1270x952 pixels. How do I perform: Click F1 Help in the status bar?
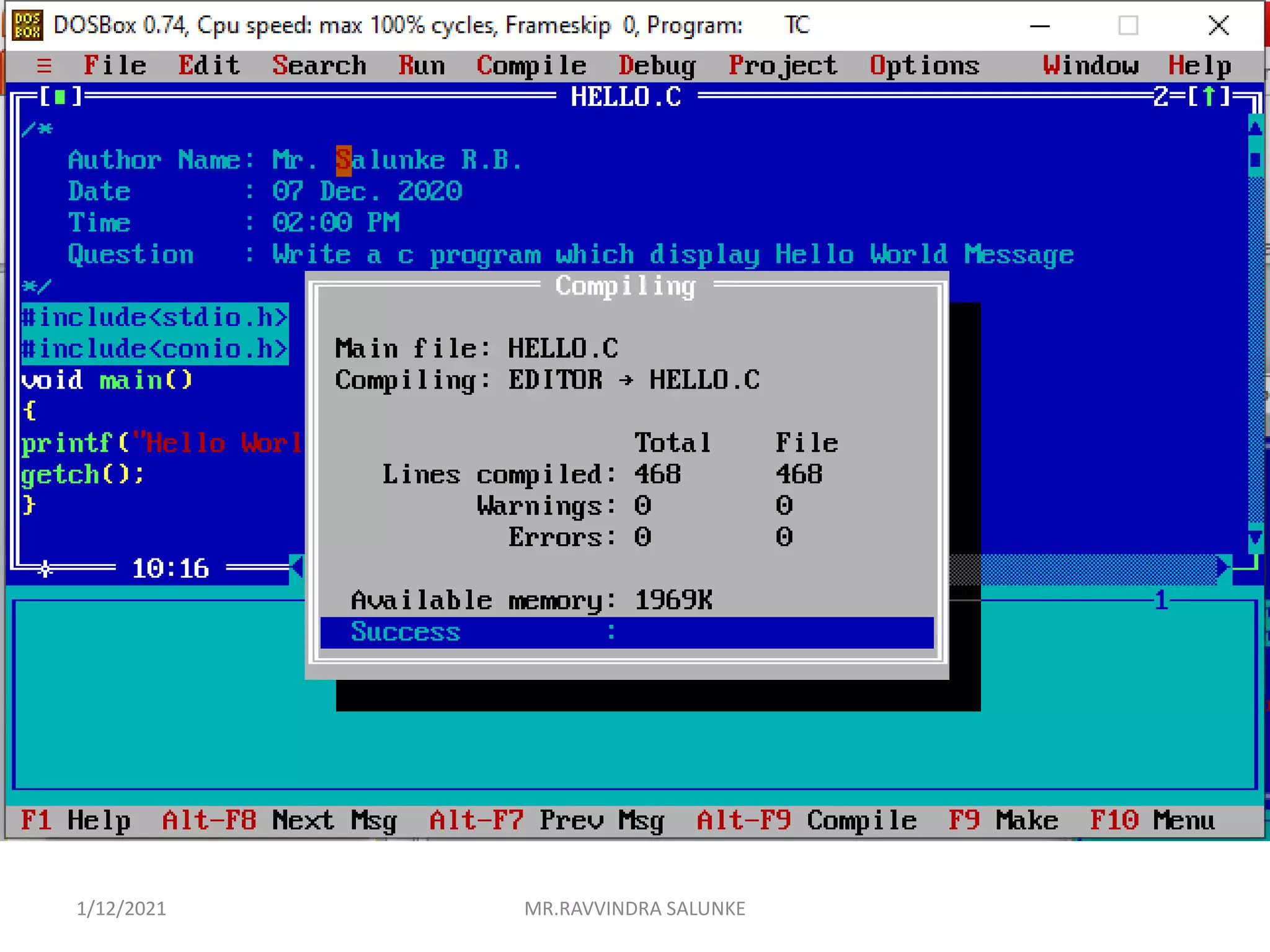76,821
